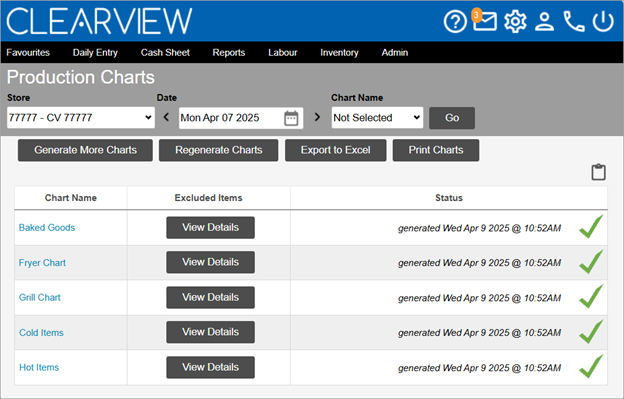This screenshot has width=624, height=399.
Task: Click Regenerate Charts
Action: click(218, 150)
